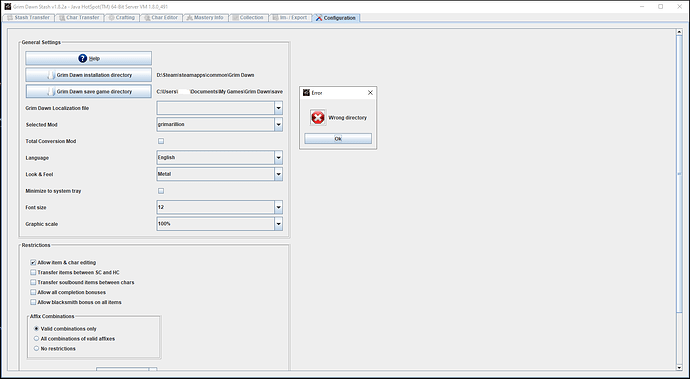This screenshot has height=379, width=690.
Task: Switch to the Char Transfer tab
Action: coord(79,18)
